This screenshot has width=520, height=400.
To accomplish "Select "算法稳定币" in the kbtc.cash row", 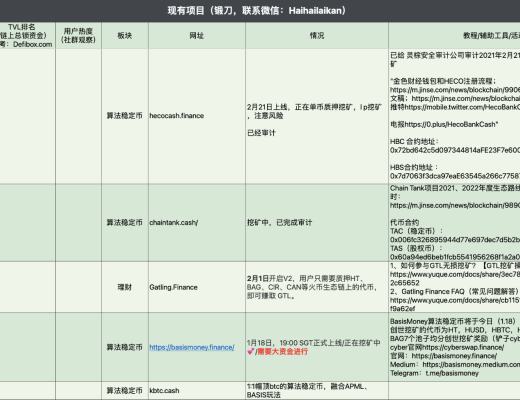I will (124, 390).
